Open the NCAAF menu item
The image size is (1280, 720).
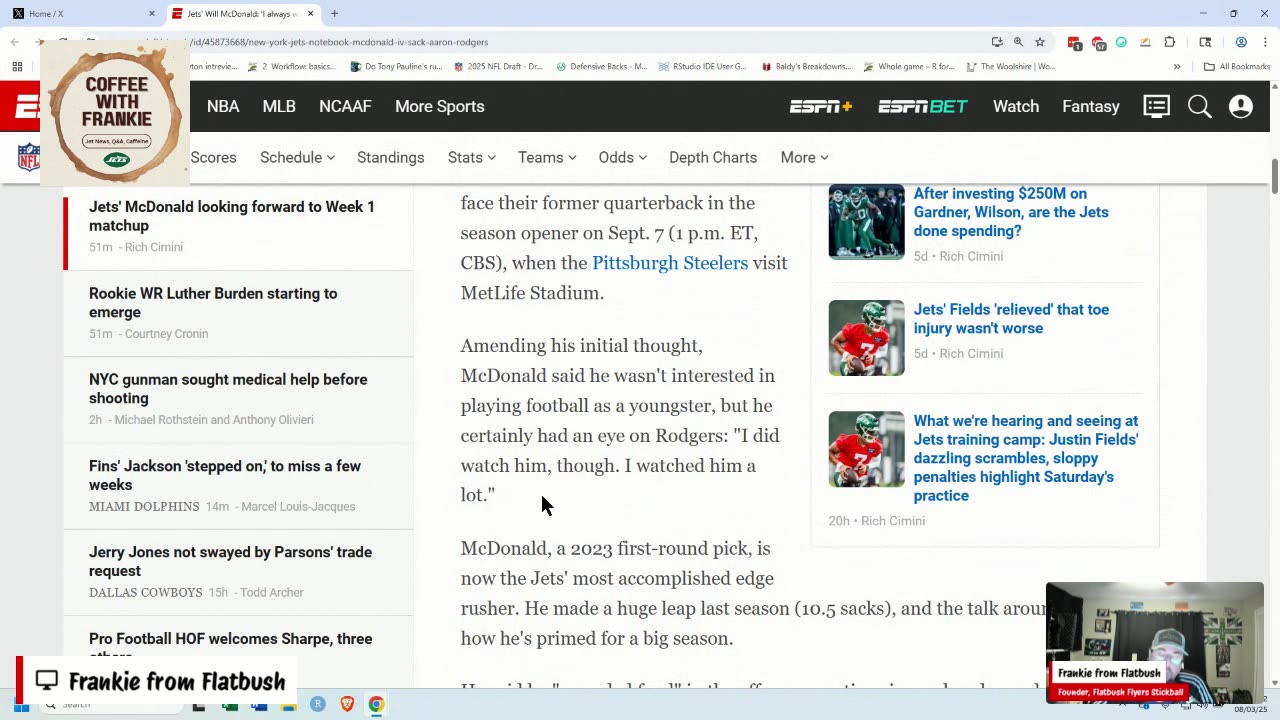pyautogui.click(x=345, y=106)
